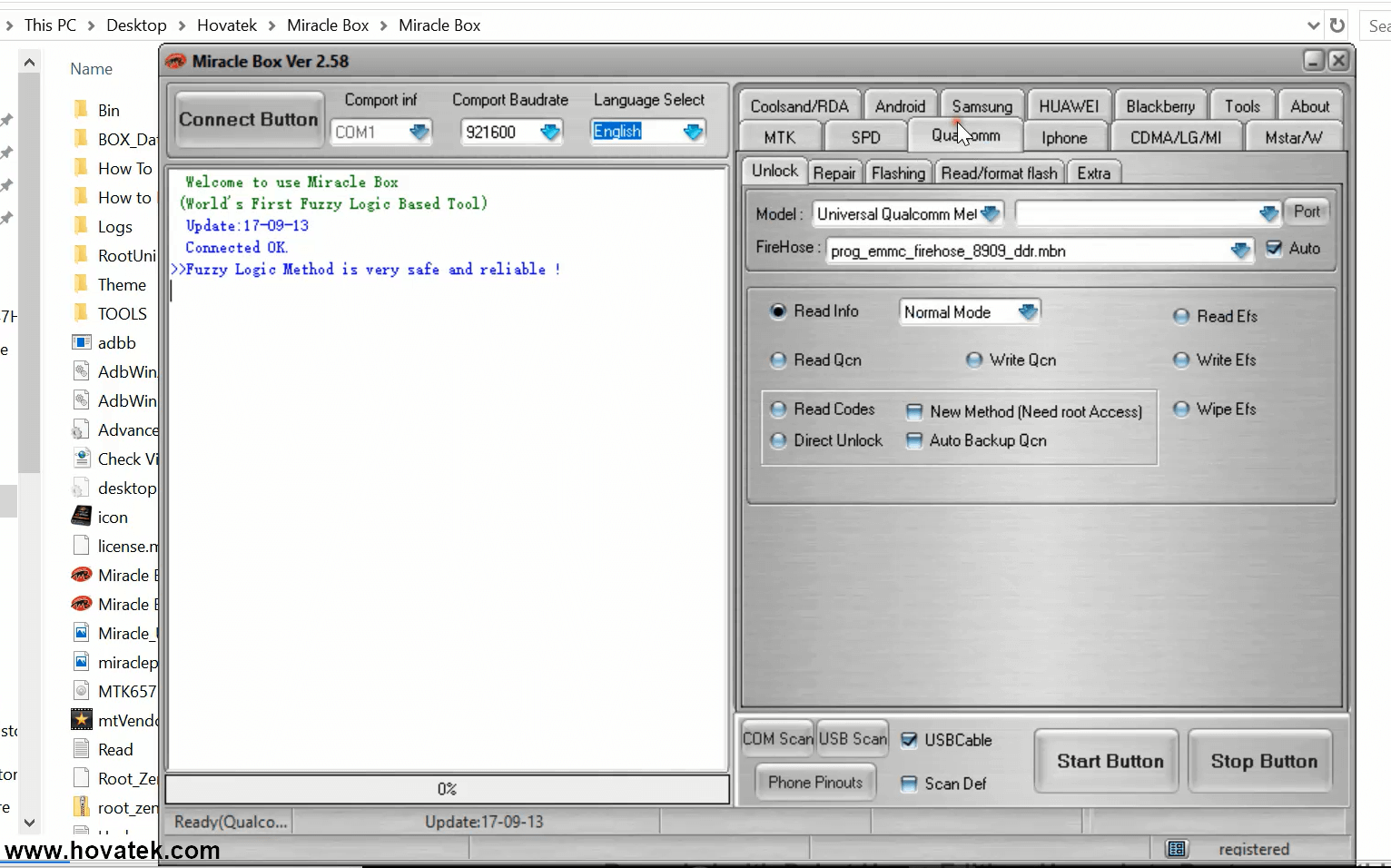Viewport: 1391px width, 868px height.
Task: Click the adbb application icon
Action: [x=82, y=342]
